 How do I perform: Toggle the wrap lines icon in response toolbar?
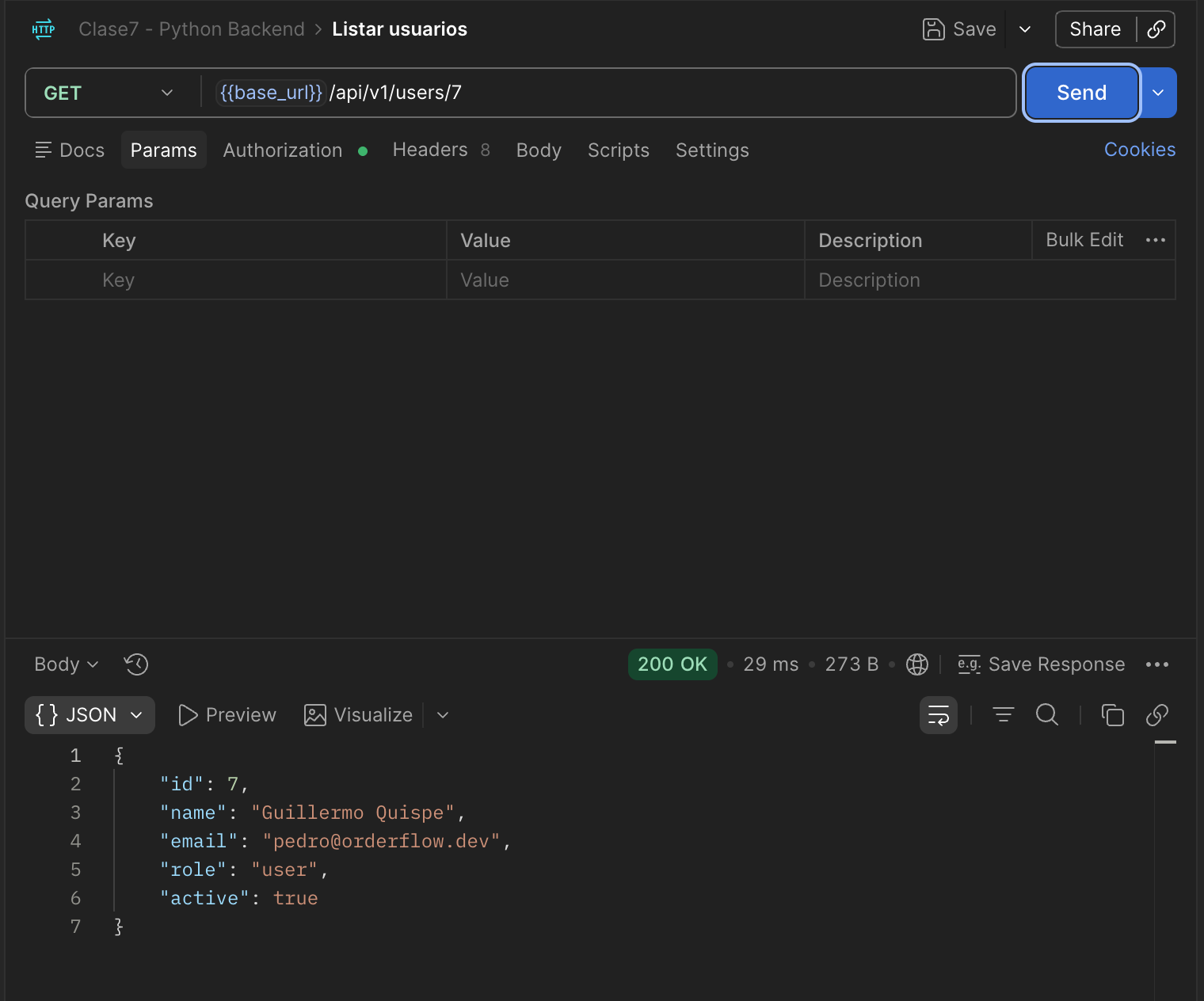click(939, 715)
